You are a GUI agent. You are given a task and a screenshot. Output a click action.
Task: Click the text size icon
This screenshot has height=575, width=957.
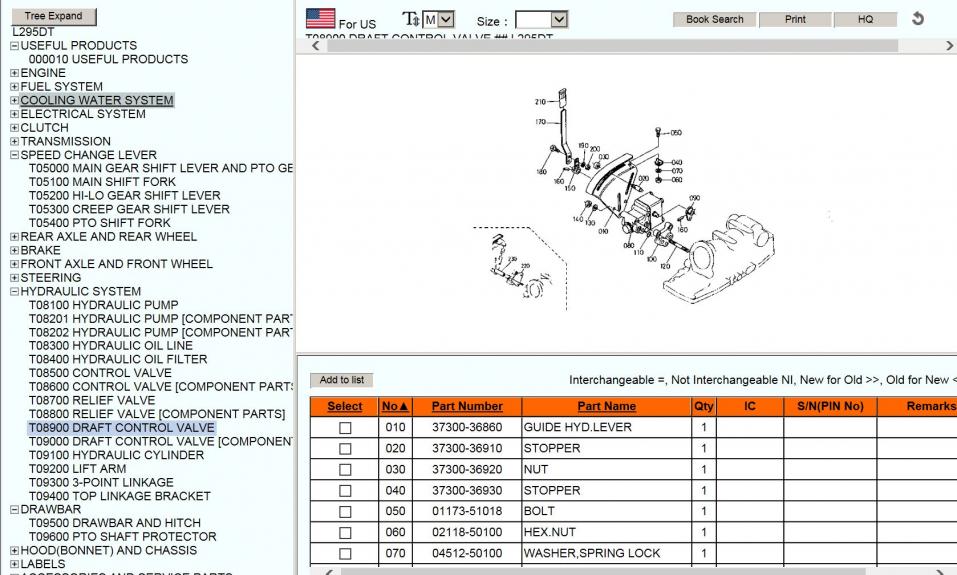pos(410,19)
